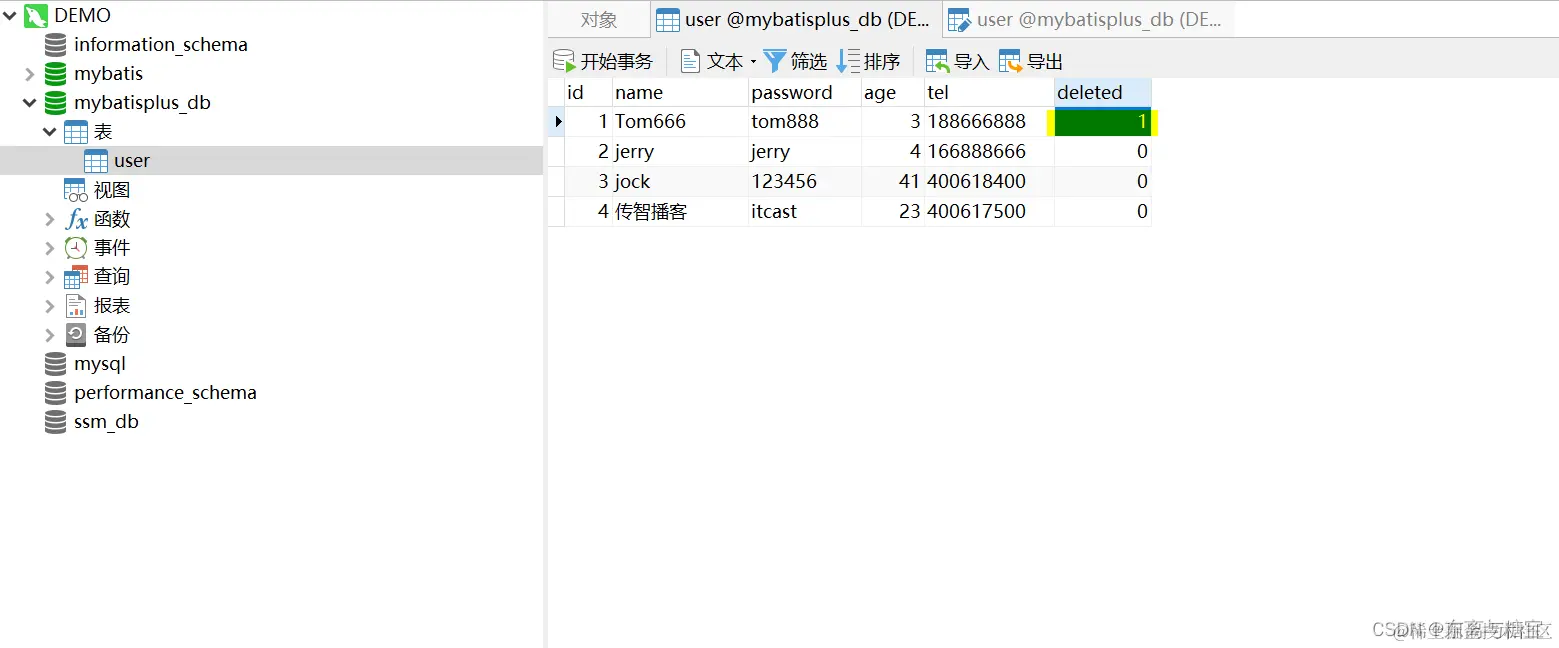Click the 筛选 filter button label
The width and height of the screenshot is (1559, 648).
coord(809,62)
